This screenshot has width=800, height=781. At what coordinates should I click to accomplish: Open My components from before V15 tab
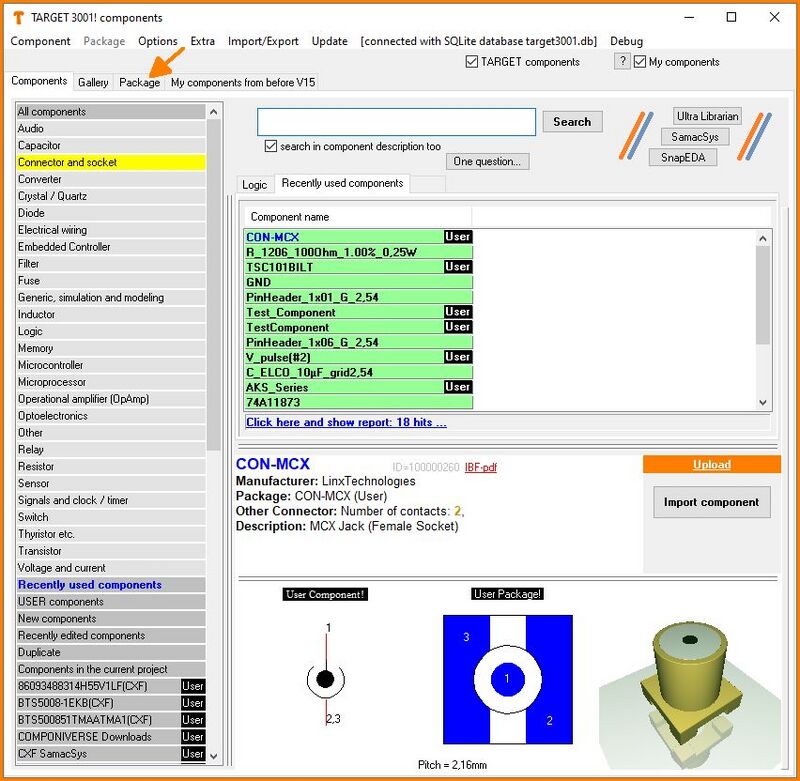243,82
